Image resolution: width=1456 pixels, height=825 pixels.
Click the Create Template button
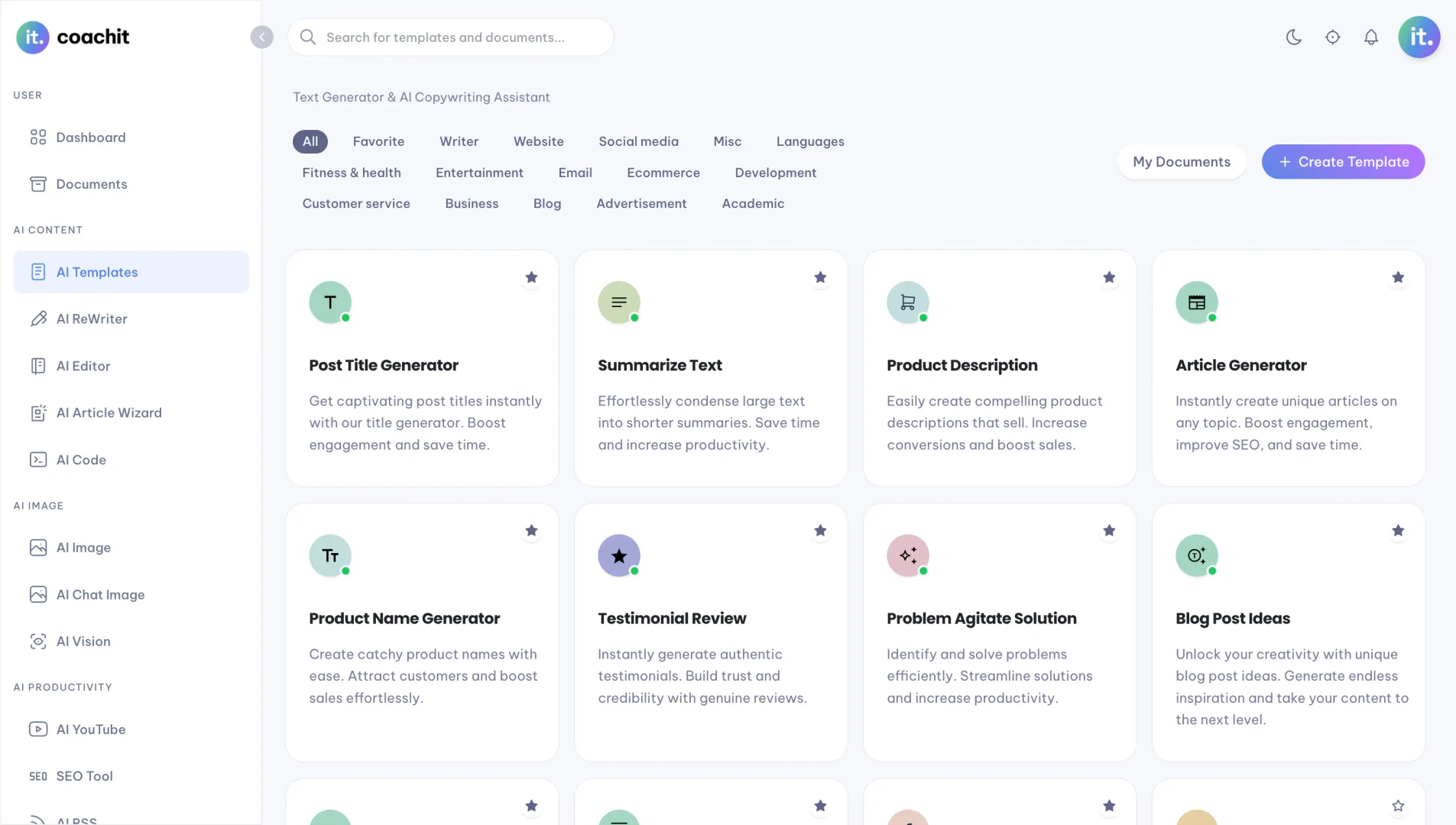tap(1344, 161)
